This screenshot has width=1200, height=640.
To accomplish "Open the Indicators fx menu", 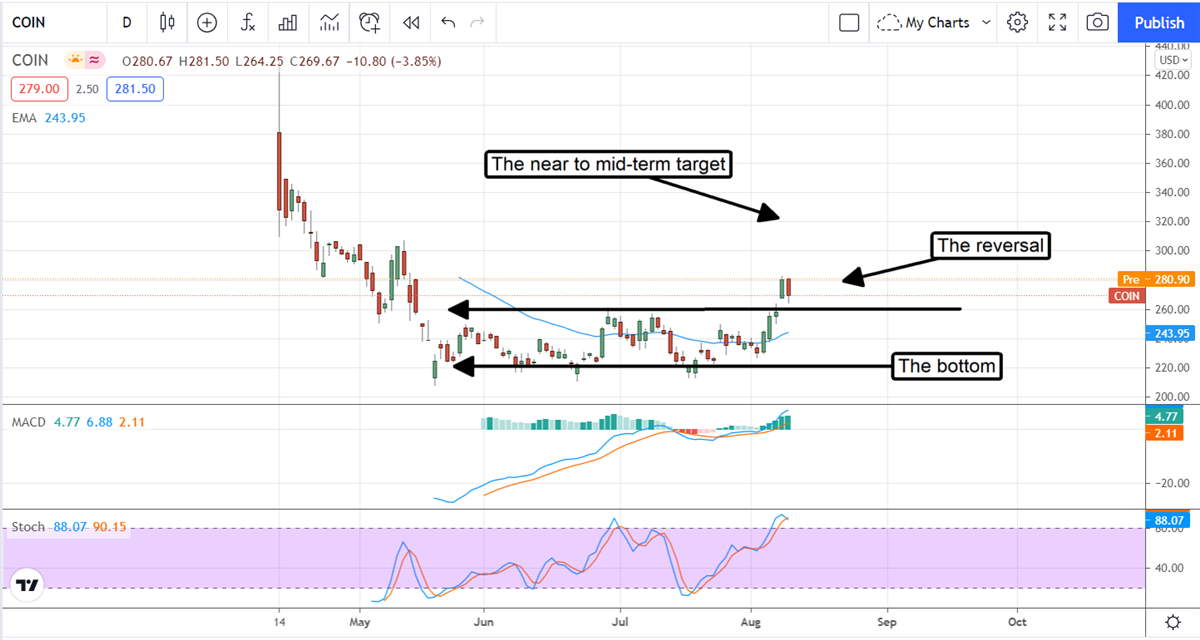I will (247, 22).
